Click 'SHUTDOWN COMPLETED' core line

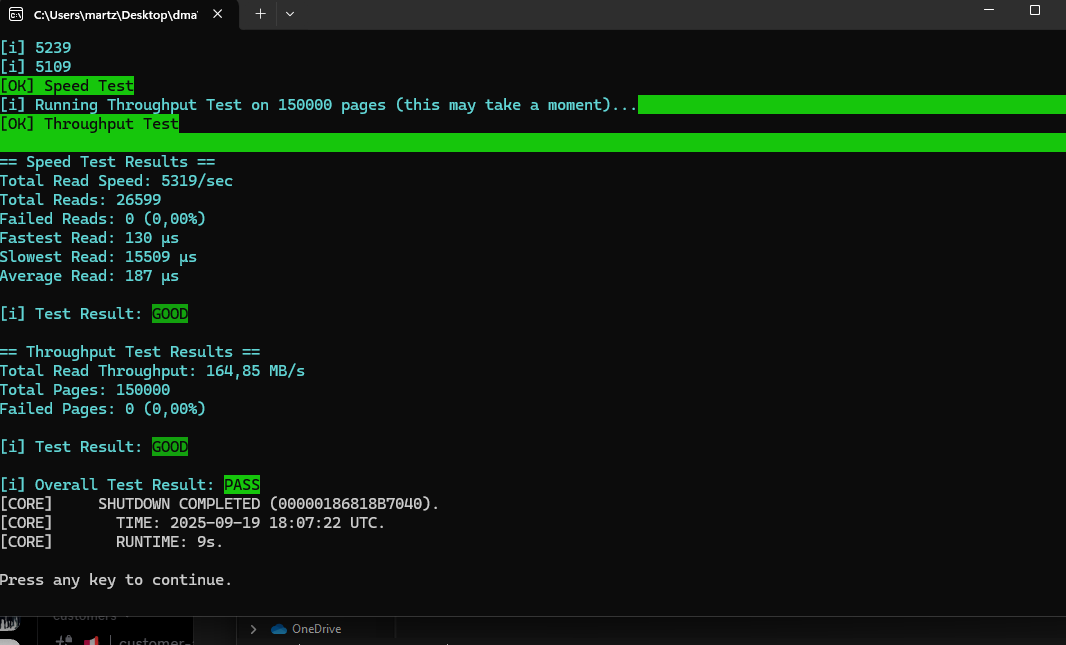tap(220, 504)
